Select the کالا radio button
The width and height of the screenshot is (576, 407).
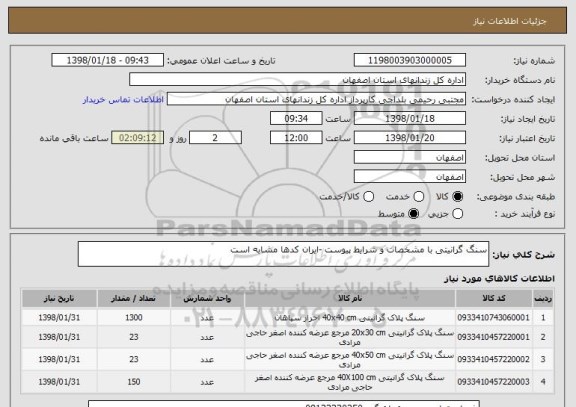click(457, 197)
